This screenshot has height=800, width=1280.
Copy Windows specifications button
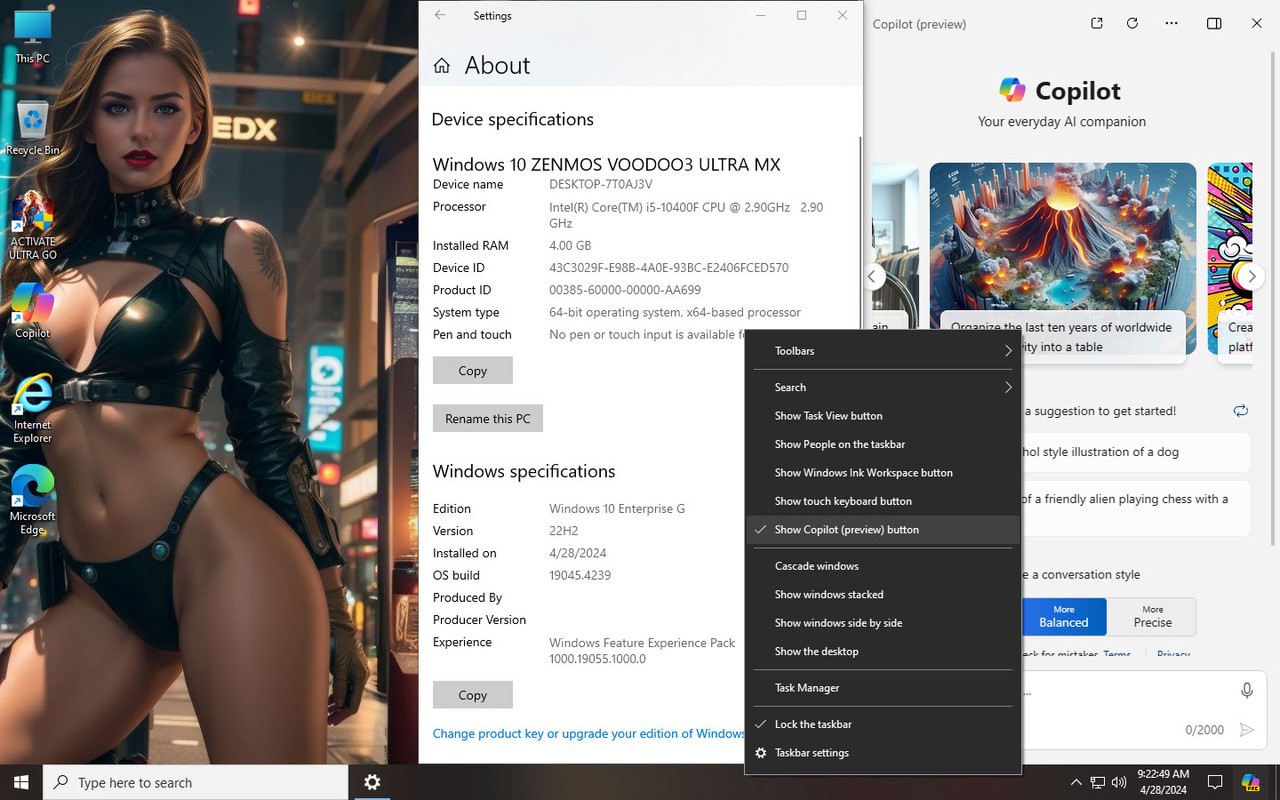tap(472, 695)
